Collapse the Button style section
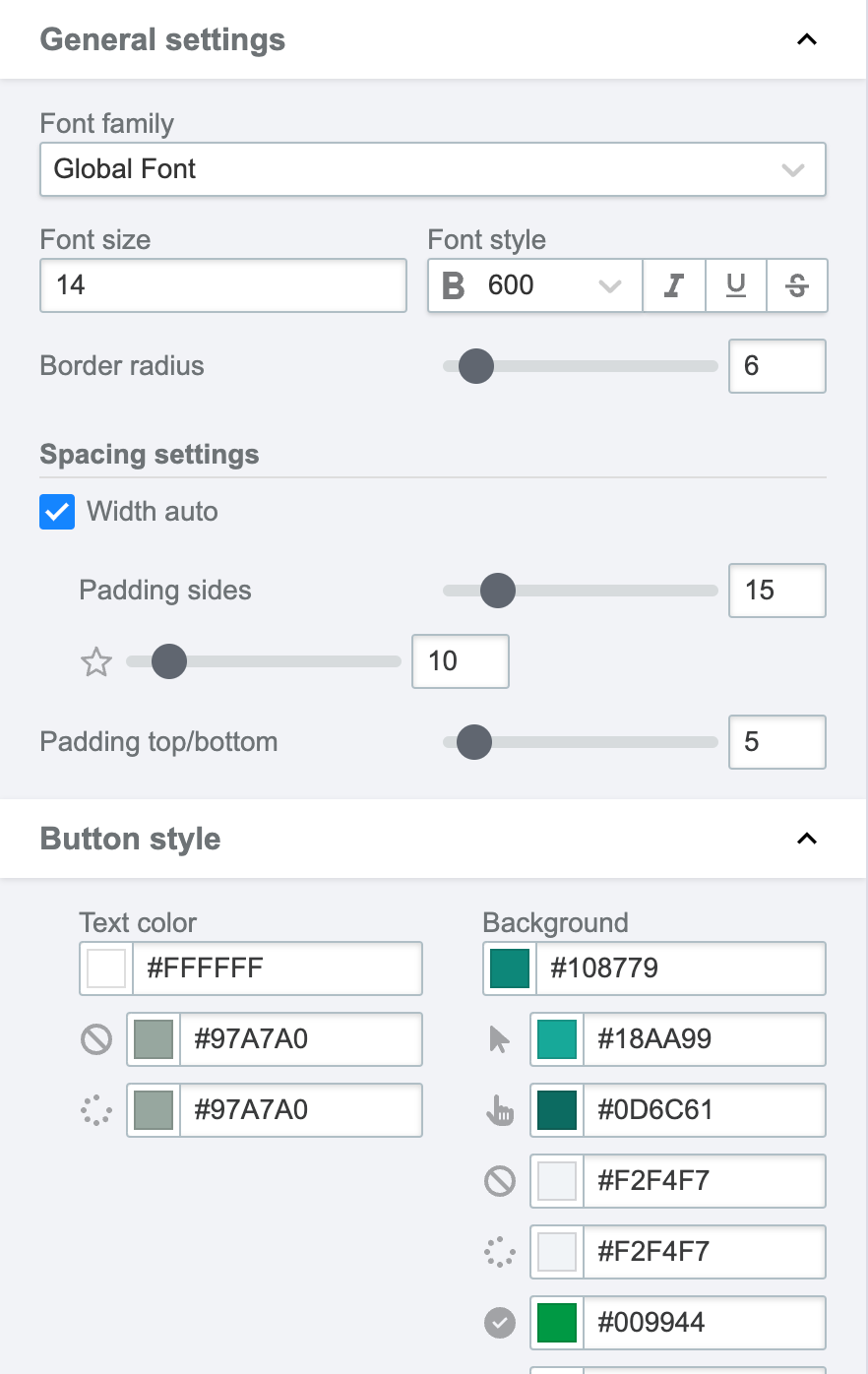 click(807, 839)
